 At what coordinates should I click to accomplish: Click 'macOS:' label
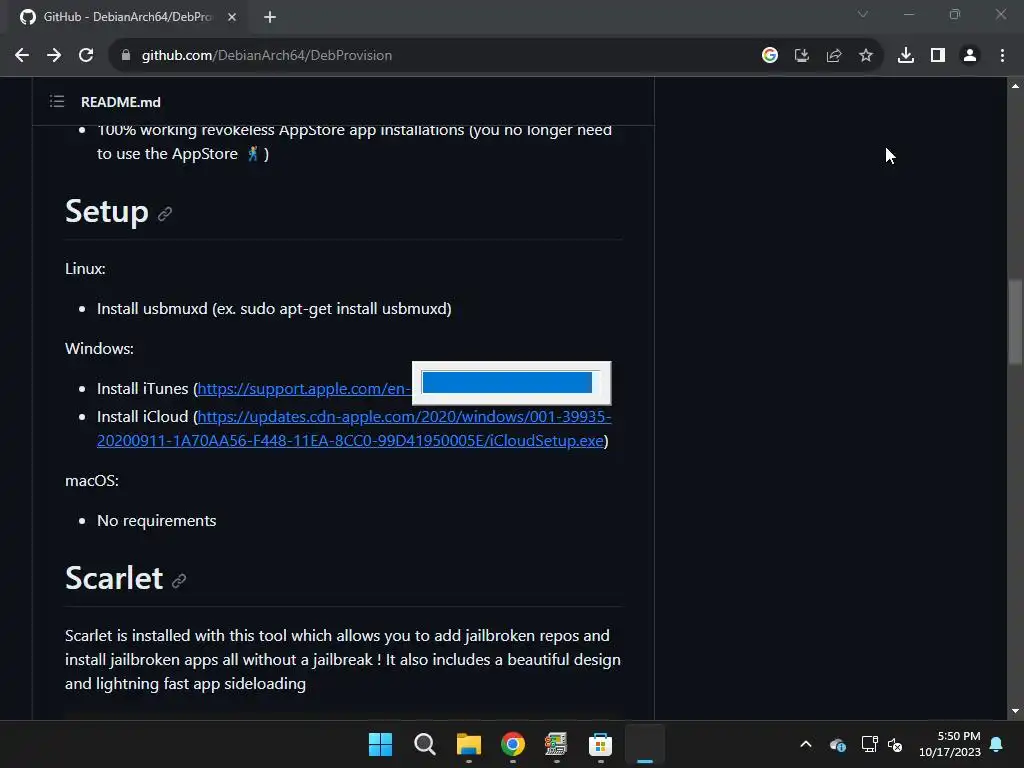point(92,480)
